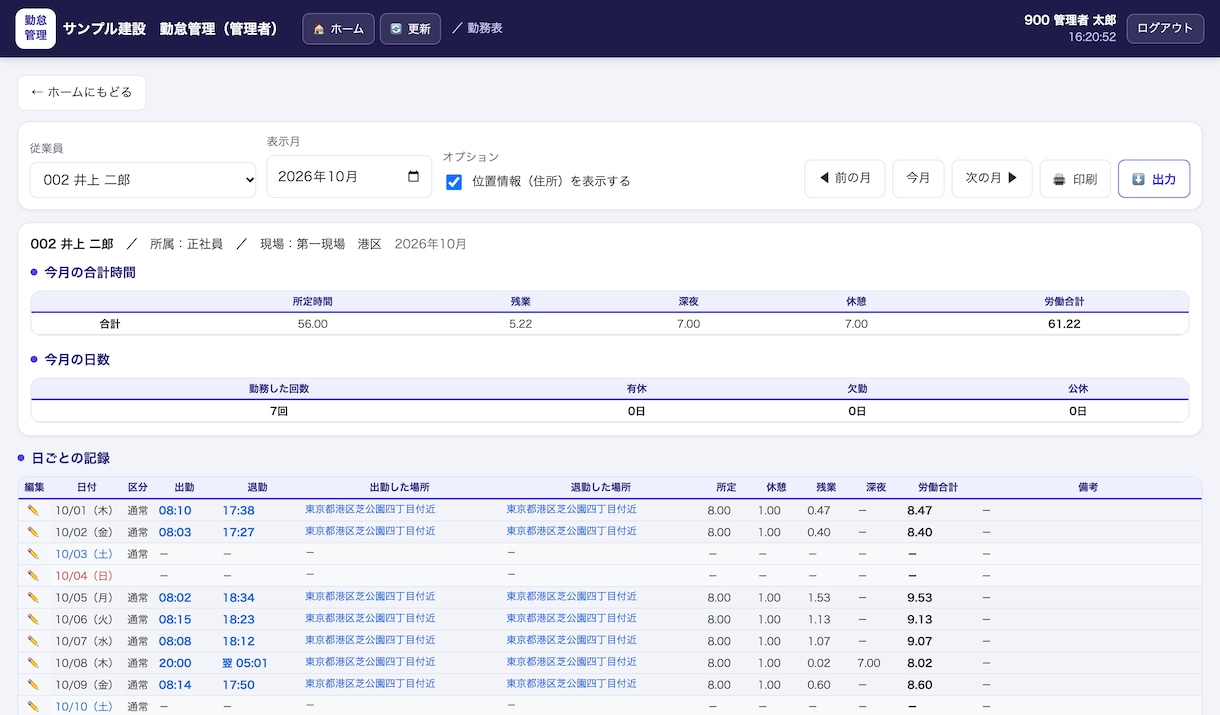Click the ログアウト button
The image size is (1220, 715).
1165,28
